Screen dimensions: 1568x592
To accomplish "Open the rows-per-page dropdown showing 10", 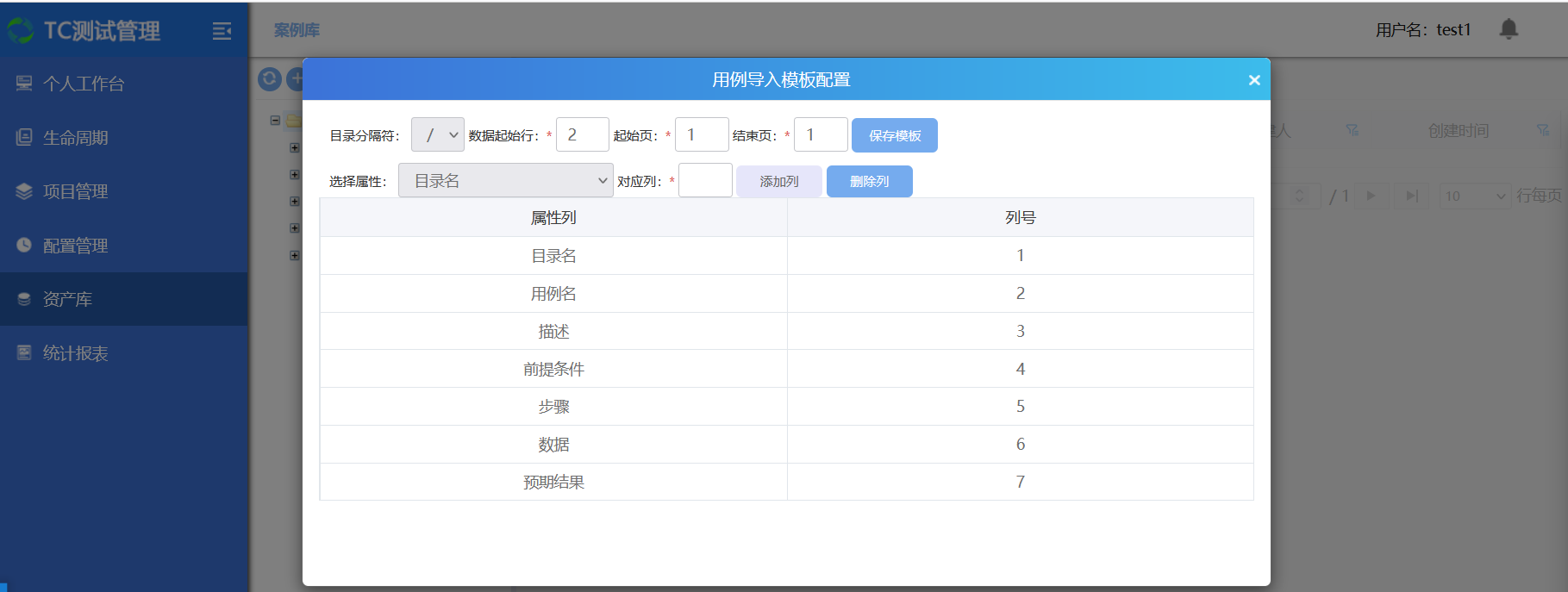I will tap(1476, 196).
